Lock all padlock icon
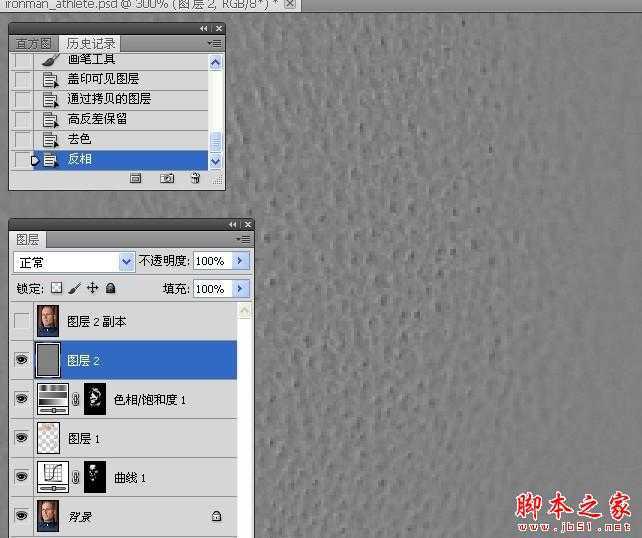The image size is (642, 538). [110, 288]
